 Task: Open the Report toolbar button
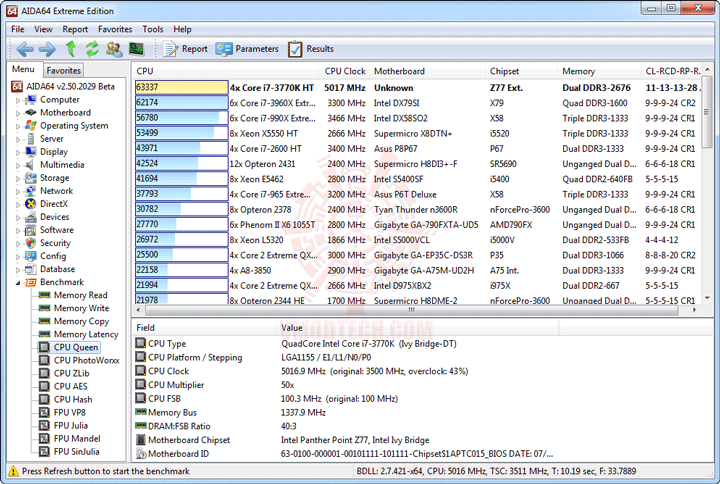186,49
